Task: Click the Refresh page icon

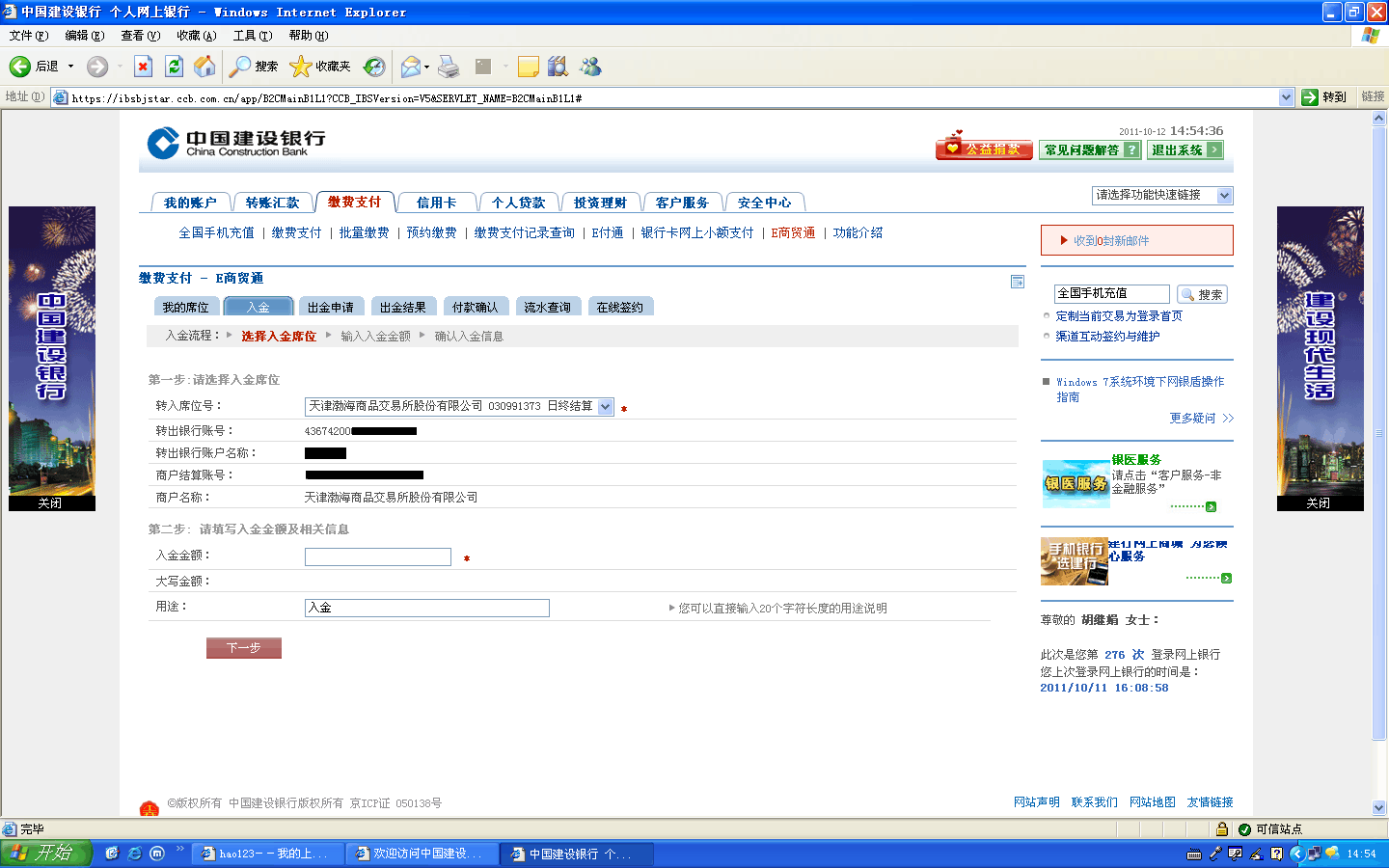Action: point(174,67)
